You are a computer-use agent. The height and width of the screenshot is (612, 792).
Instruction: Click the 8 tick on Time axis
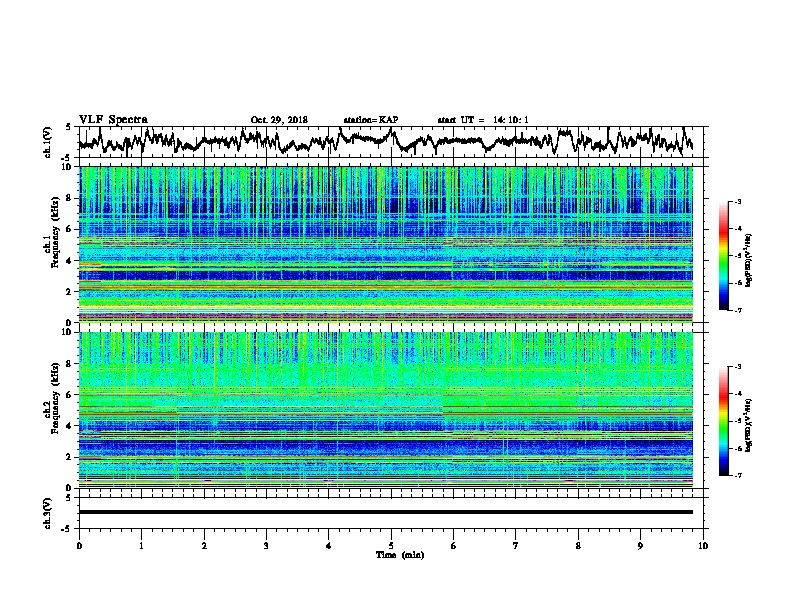578,546
